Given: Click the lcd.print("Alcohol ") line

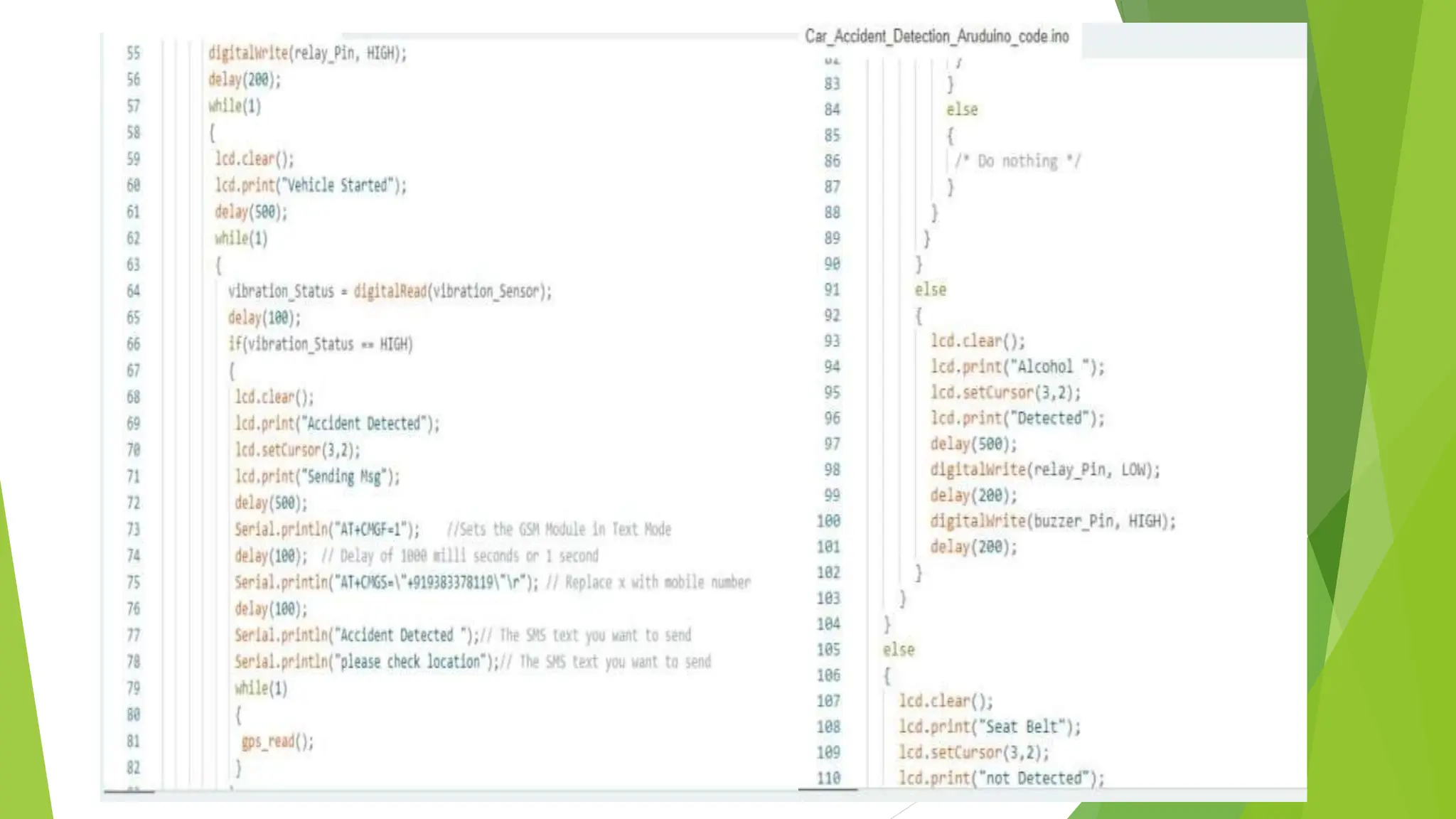Looking at the screenshot, I should (x=1017, y=367).
